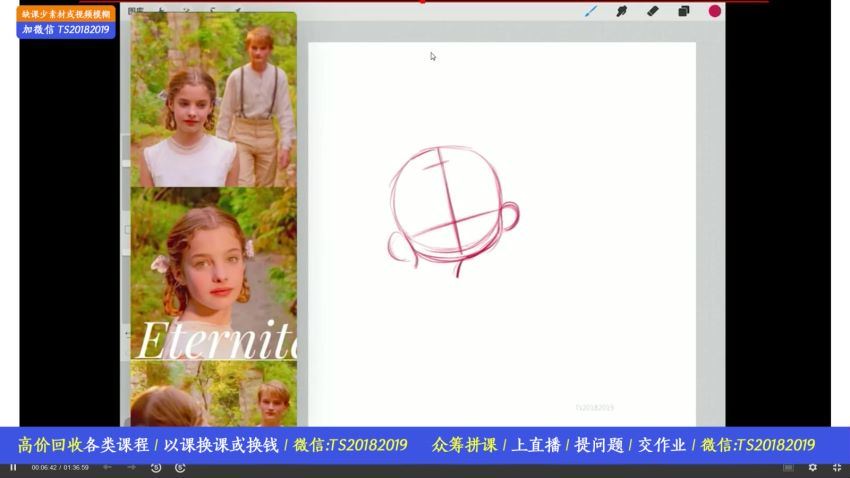Click the orange banner at top left
Viewport: 850px width, 478px height.
(x=66, y=14)
